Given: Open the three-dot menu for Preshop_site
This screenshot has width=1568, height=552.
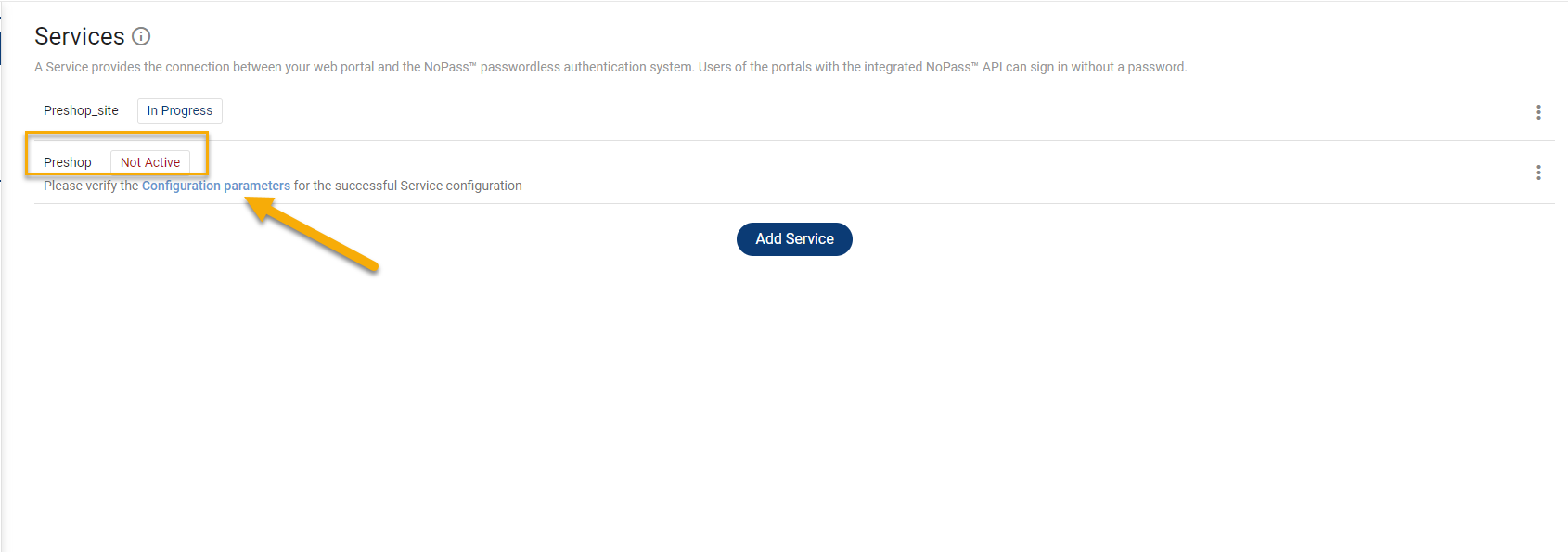Looking at the screenshot, I should tap(1538, 112).
